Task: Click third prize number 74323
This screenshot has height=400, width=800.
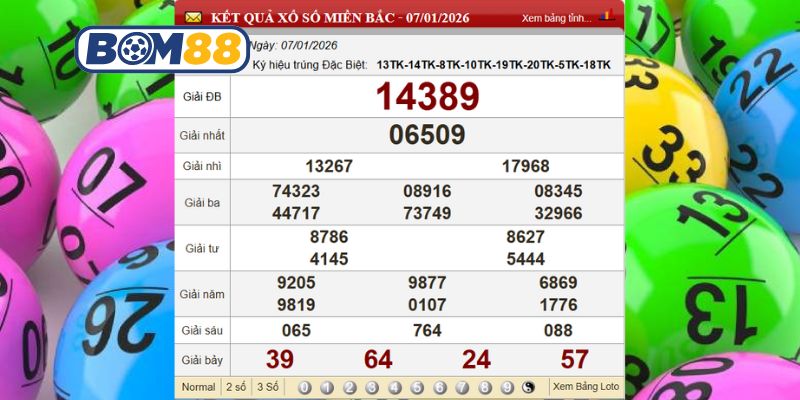Action: [296, 191]
